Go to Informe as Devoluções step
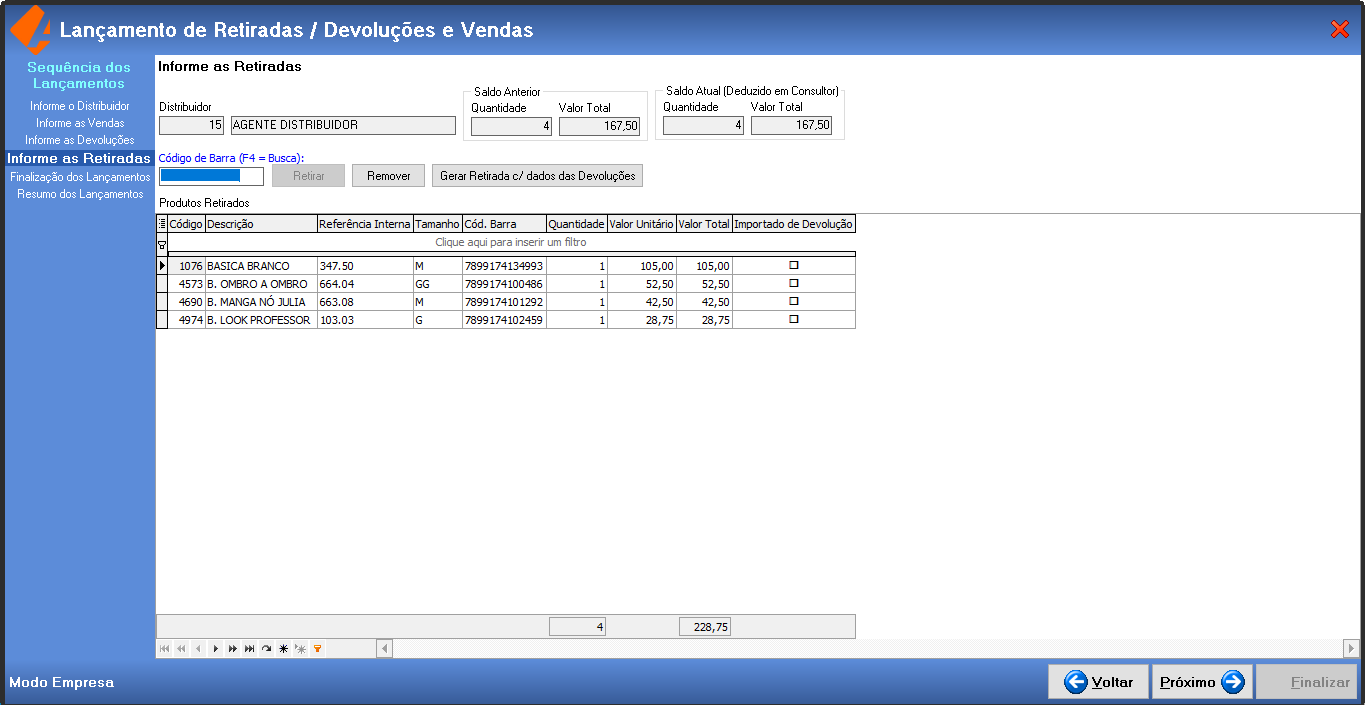This screenshot has height=705, width=1365. coord(80,140)
